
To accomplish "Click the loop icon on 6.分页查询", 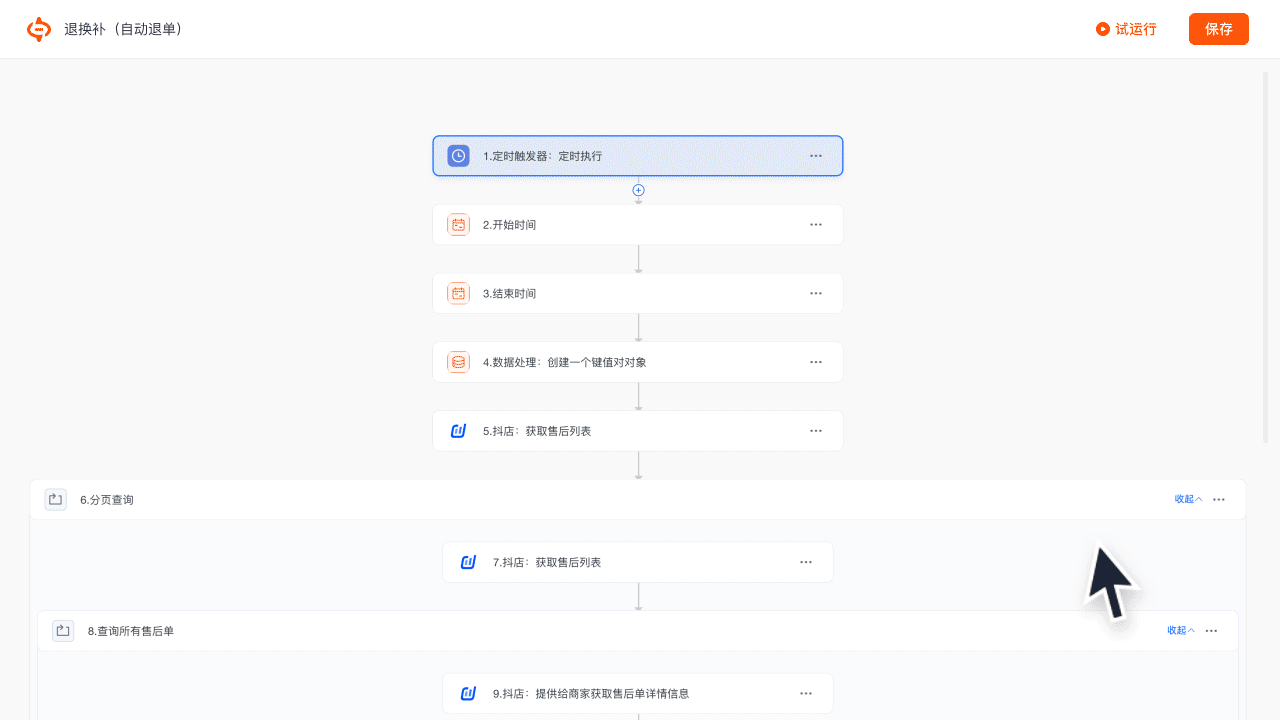I will click(x=55, y=499).
